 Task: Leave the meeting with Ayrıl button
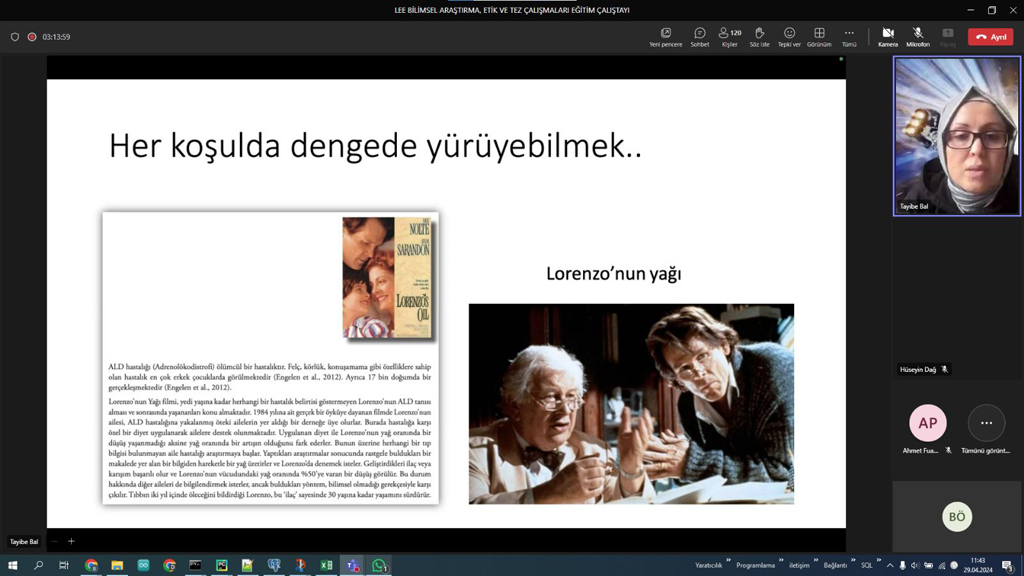pyautogui.click(x=990, y=37)
